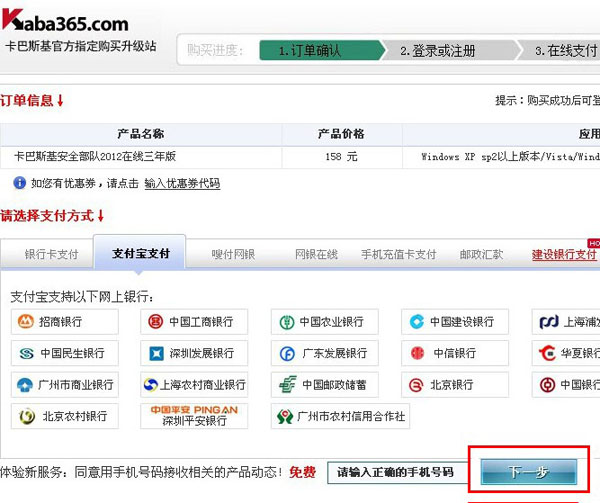Click 输入优惠券代码 link
The height and width of the screenshot is (503, 600).
[182, 183]
